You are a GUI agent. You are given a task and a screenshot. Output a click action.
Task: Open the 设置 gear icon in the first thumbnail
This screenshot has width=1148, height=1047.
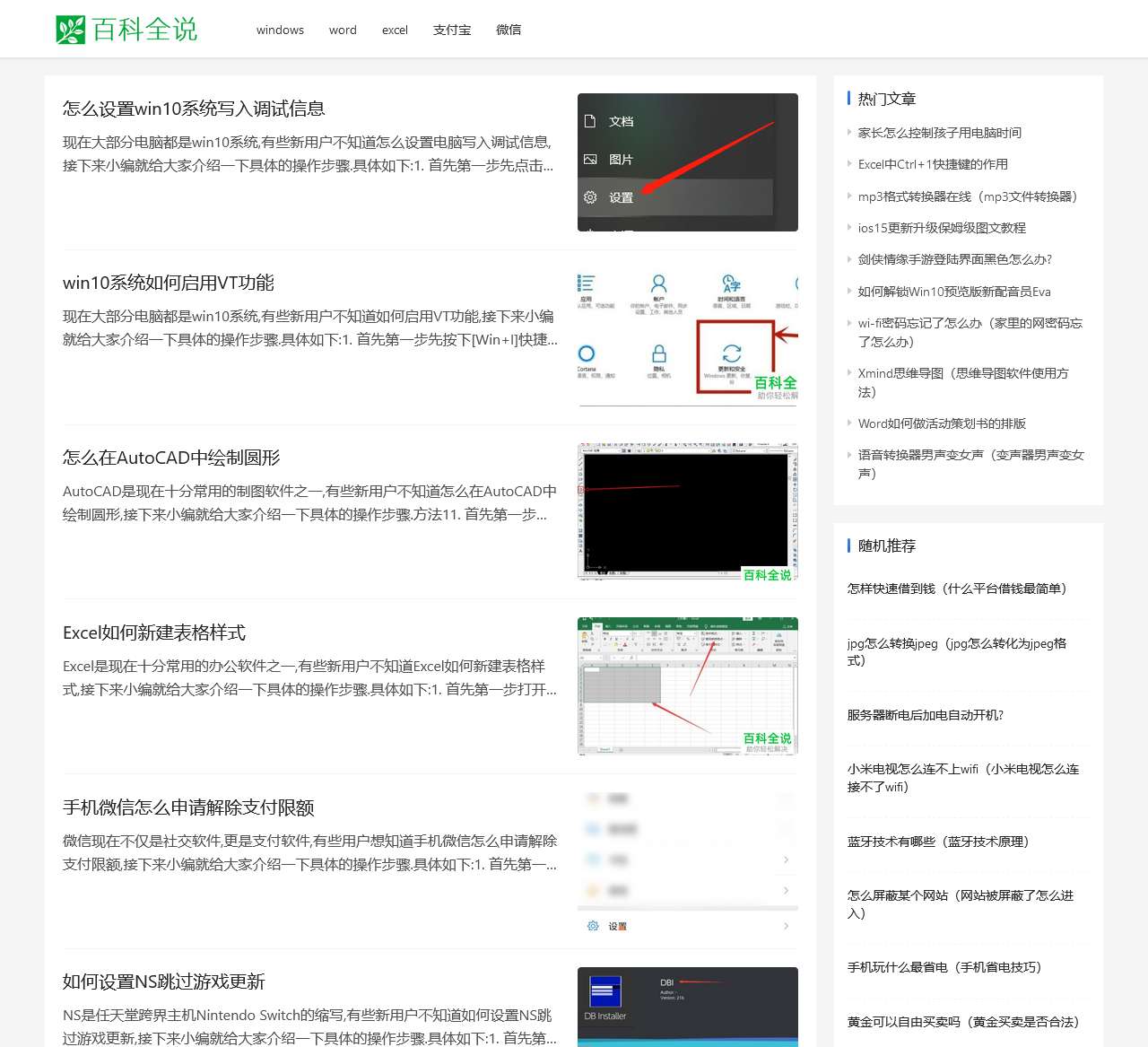589,196
